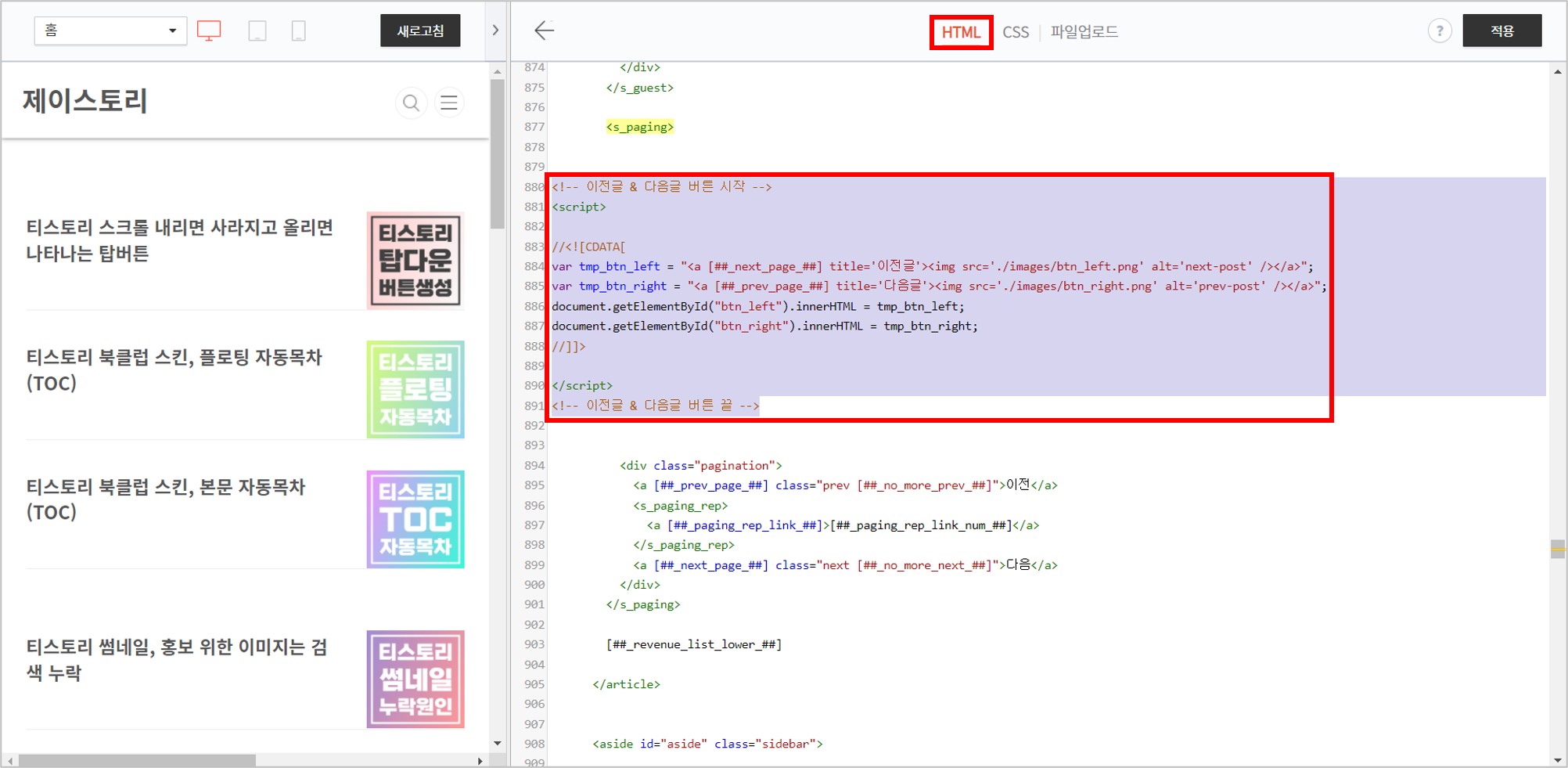
Task: Click </article> tag on line 905
Action: [x=626, y=684]
